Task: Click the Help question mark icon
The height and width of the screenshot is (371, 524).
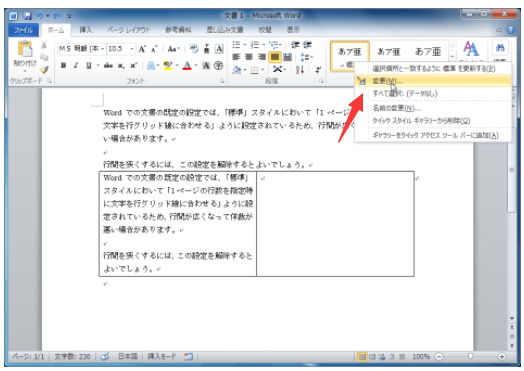Action: (511, 30)
